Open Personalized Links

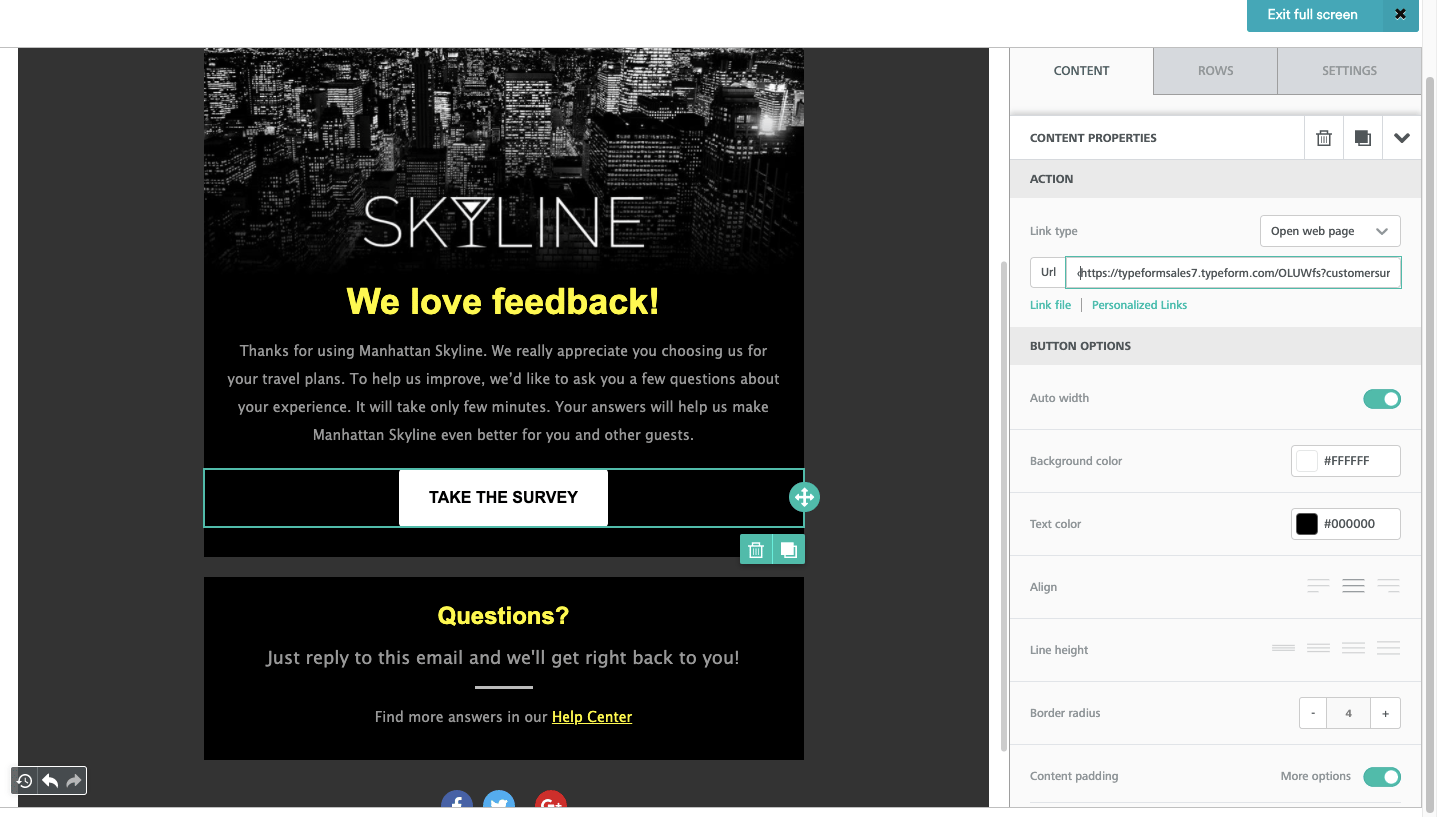[x=1139, y=305]
